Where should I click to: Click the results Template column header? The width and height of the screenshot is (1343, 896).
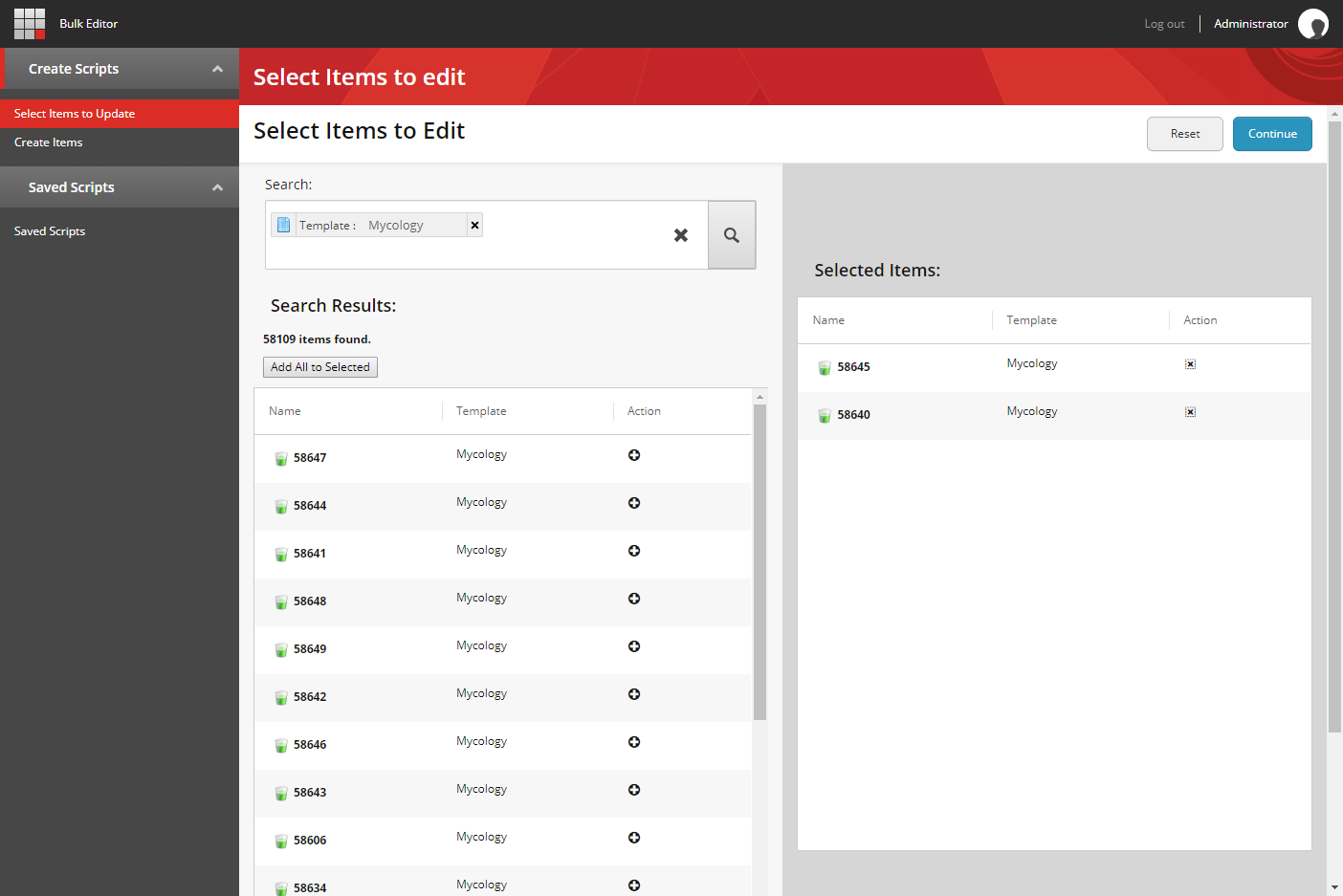tap(481, 411)
